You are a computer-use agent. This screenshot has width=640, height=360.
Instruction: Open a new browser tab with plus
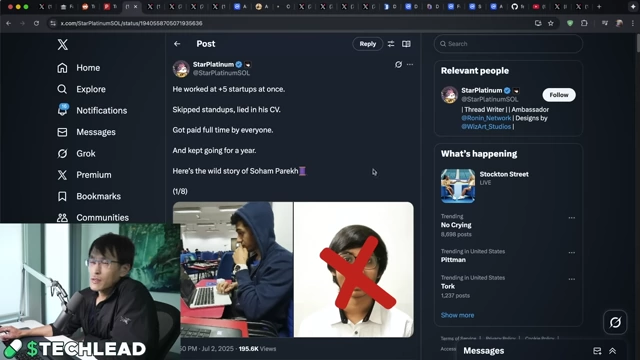pos(599,7)
